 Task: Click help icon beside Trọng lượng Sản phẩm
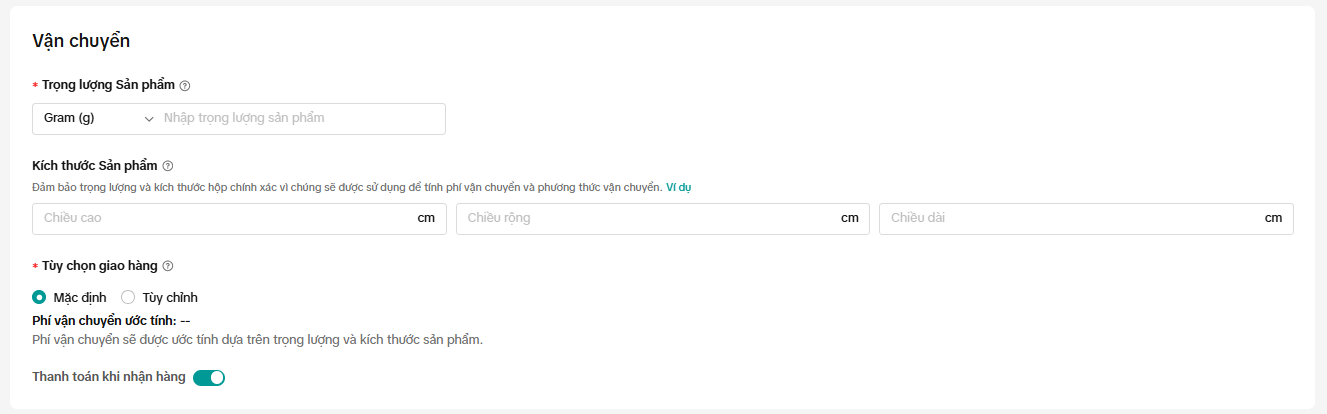coord(185,86)
